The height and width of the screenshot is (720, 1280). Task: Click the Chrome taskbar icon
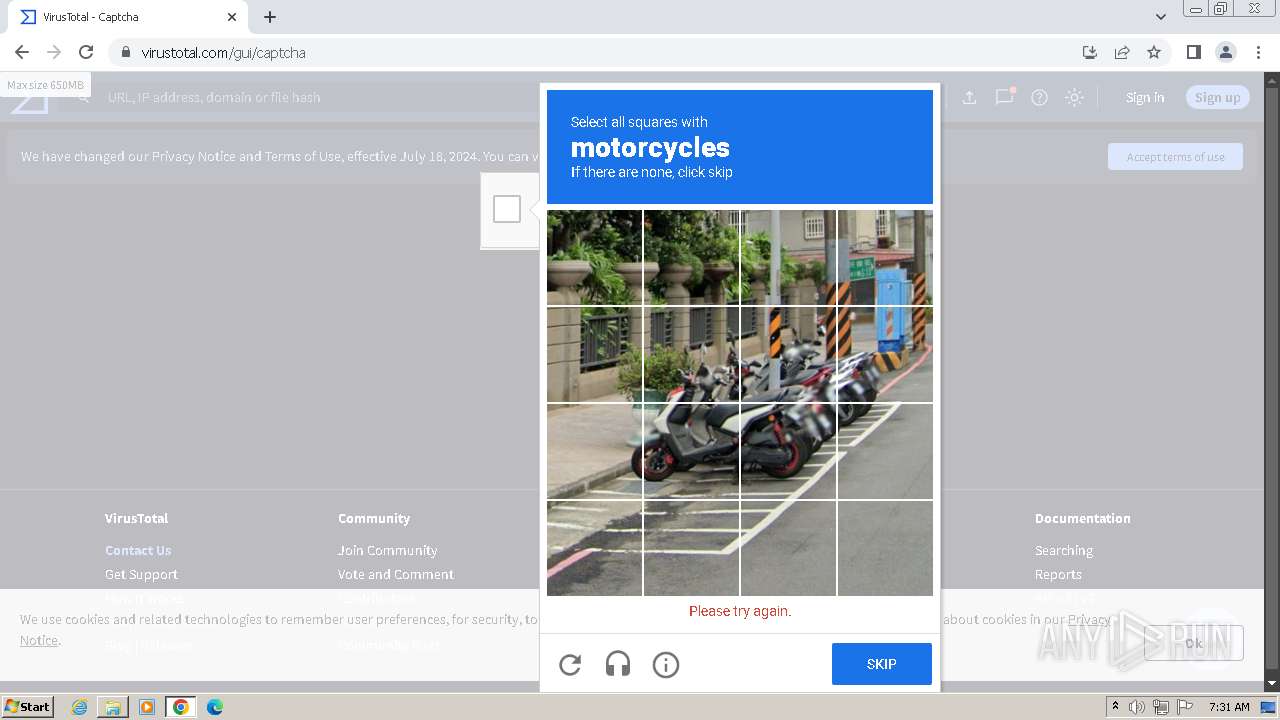coord(181,707)
